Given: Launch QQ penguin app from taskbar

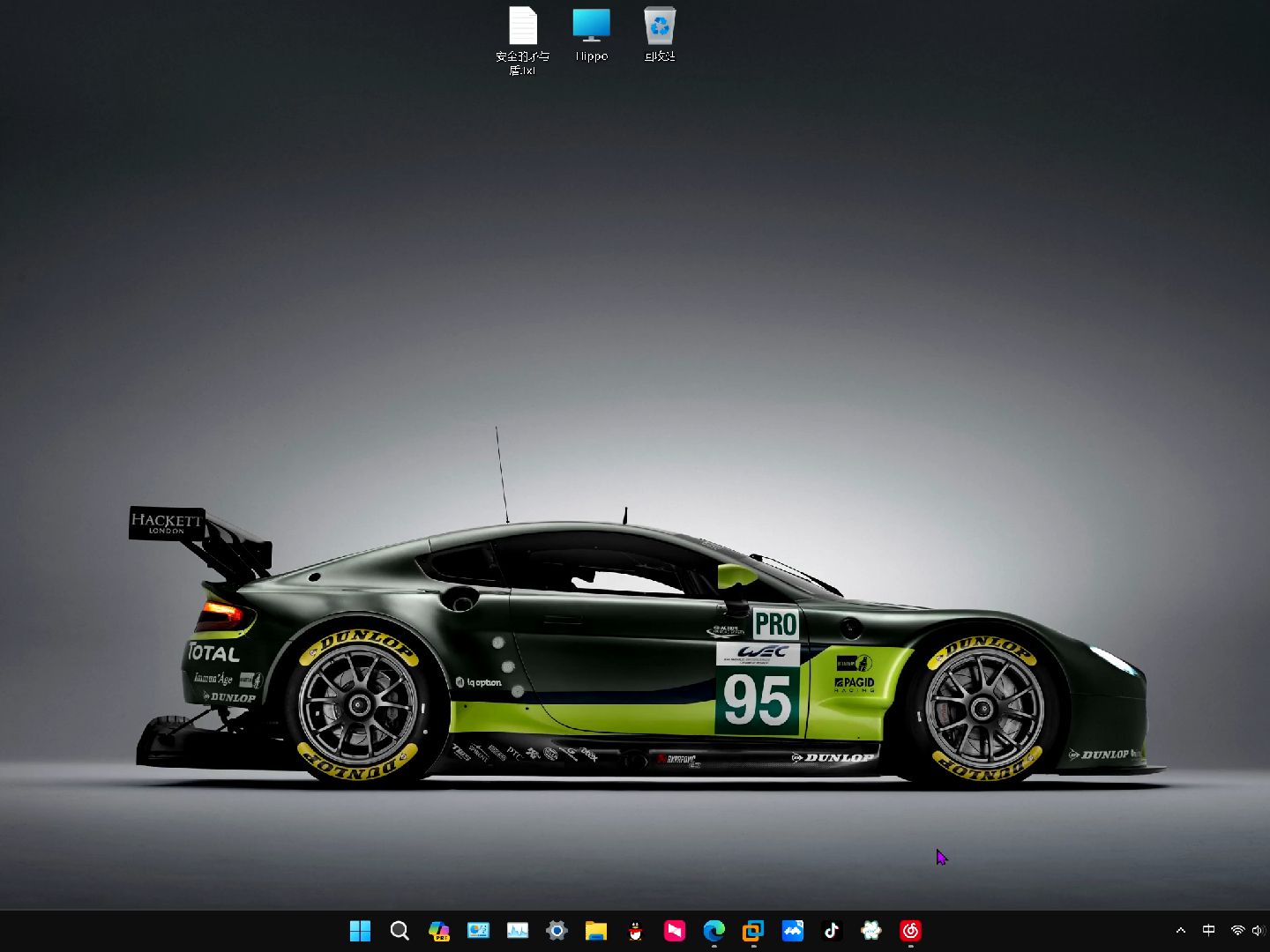Looking at the screenshot, I should pos(635,931).
